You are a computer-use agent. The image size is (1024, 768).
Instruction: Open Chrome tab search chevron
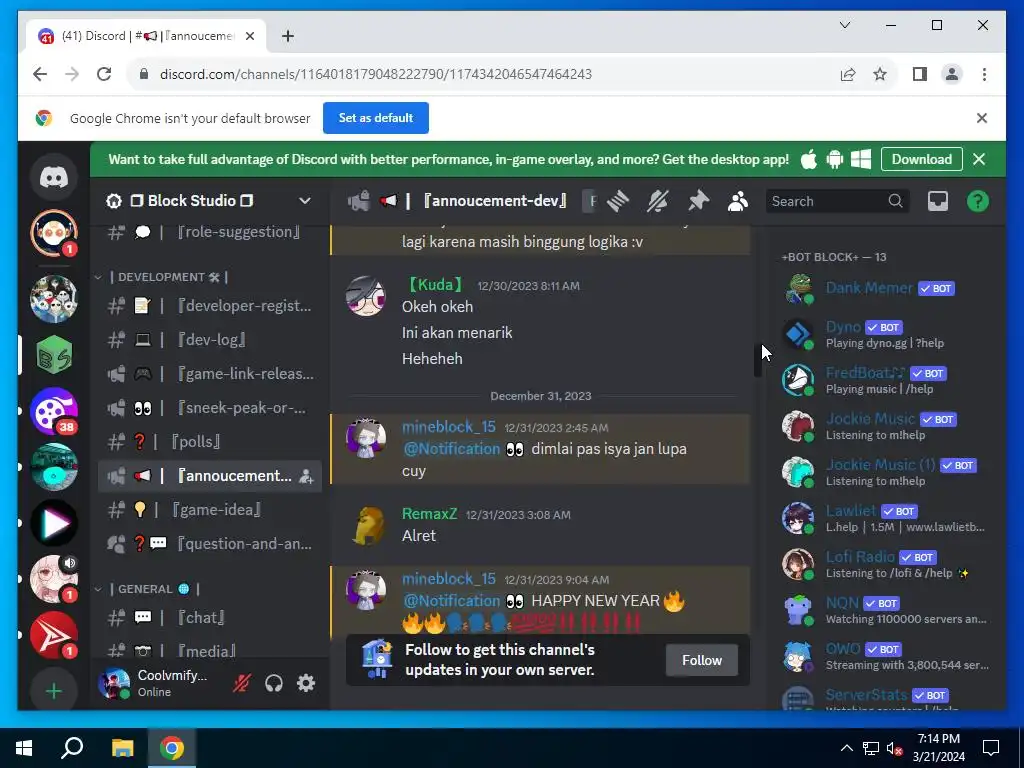tap(844, 25)
